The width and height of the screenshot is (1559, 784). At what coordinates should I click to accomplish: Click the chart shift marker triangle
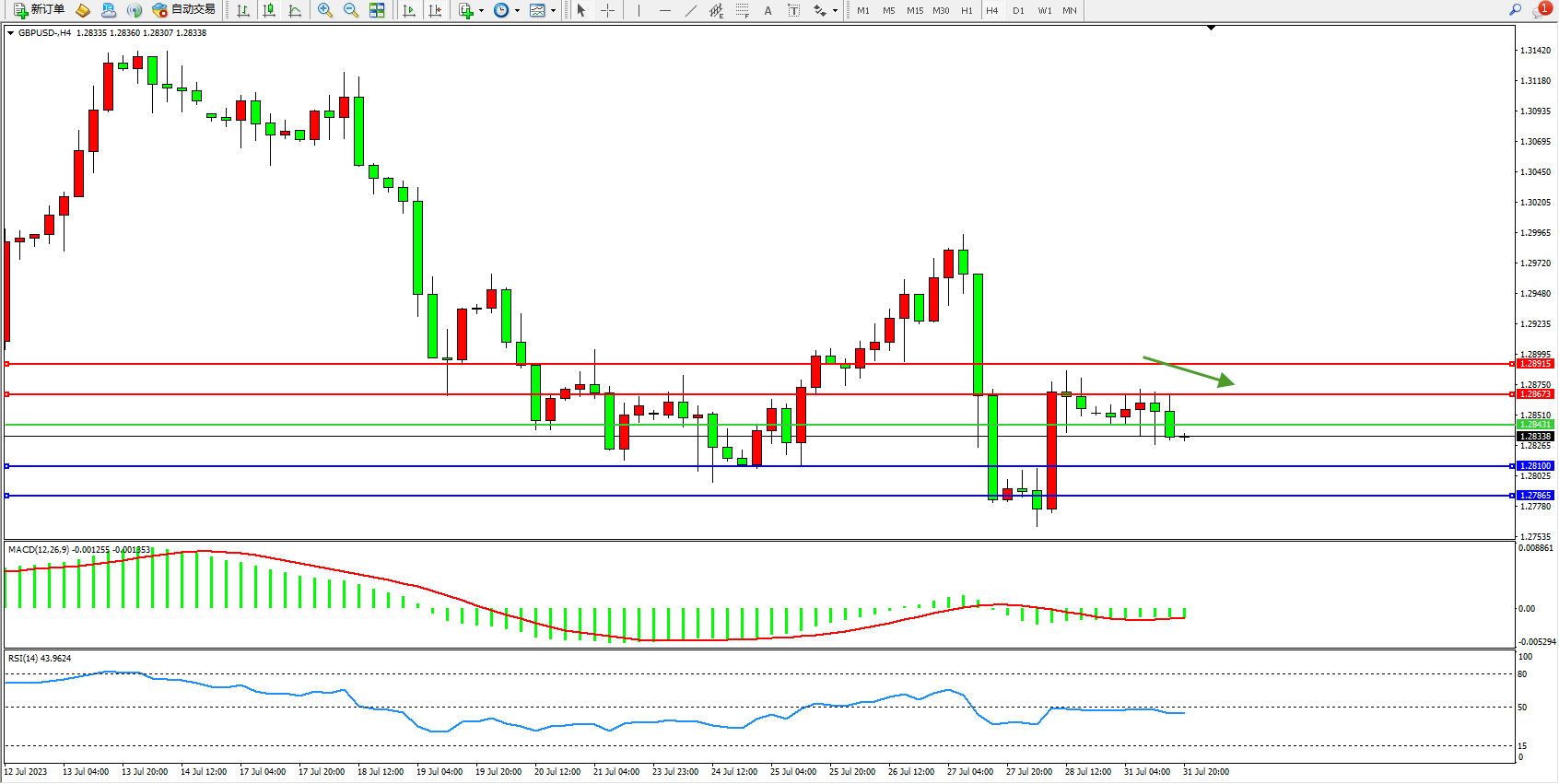pos(1211,29)
